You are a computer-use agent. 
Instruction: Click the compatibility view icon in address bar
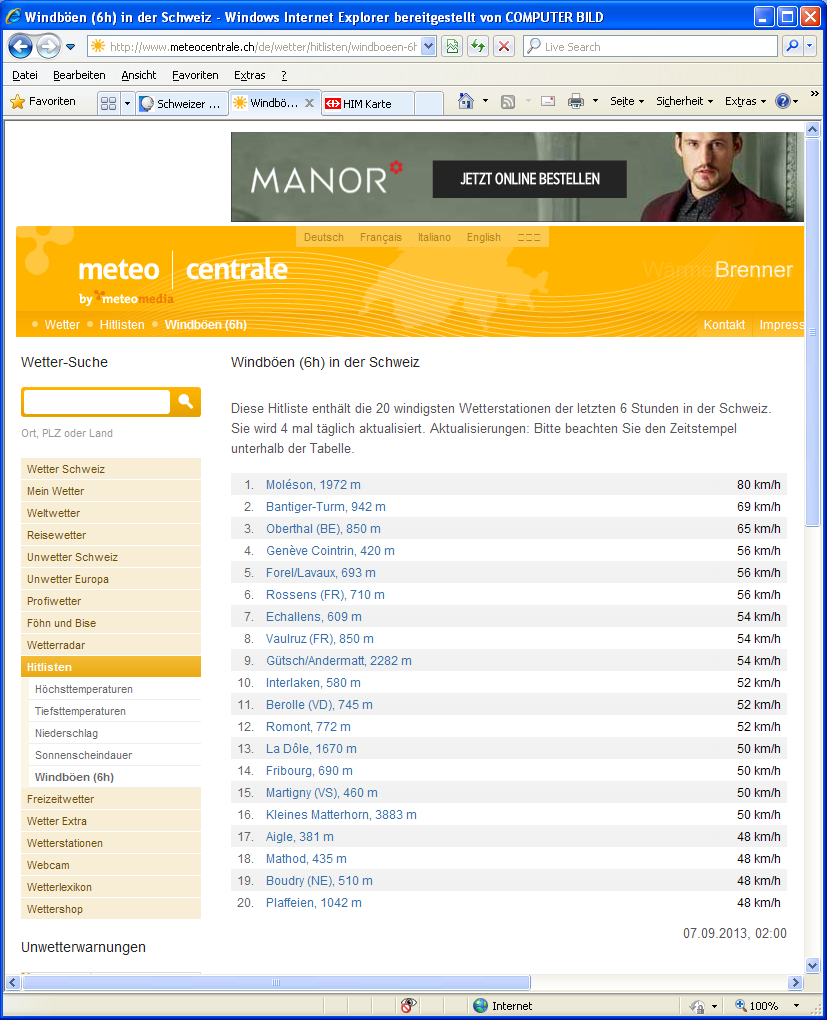point(452,46)
